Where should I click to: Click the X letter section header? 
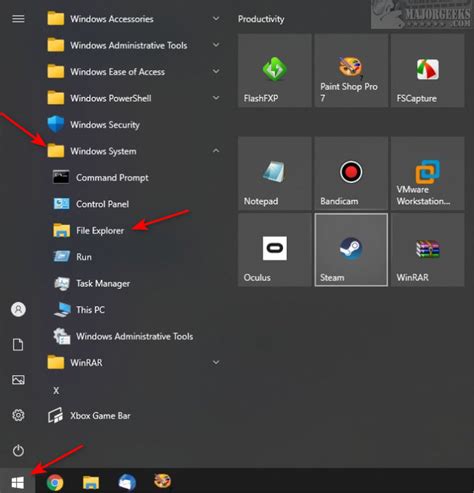tap(56, 391)
